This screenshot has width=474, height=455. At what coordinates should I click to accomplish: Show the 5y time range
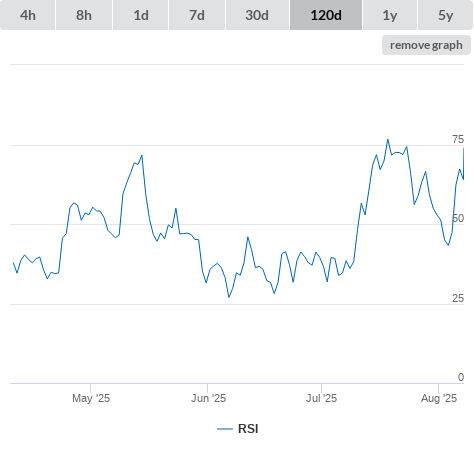point(445,15)
